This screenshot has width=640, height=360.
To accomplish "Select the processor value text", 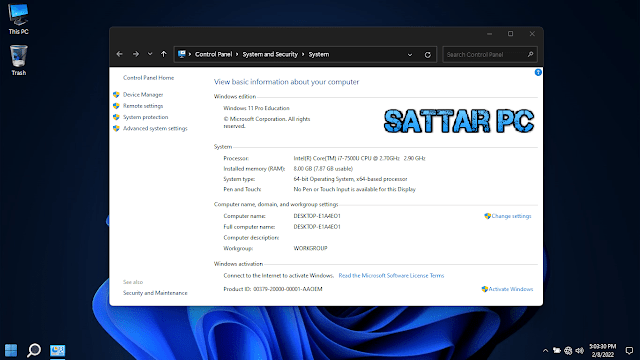I will point(359,158).
